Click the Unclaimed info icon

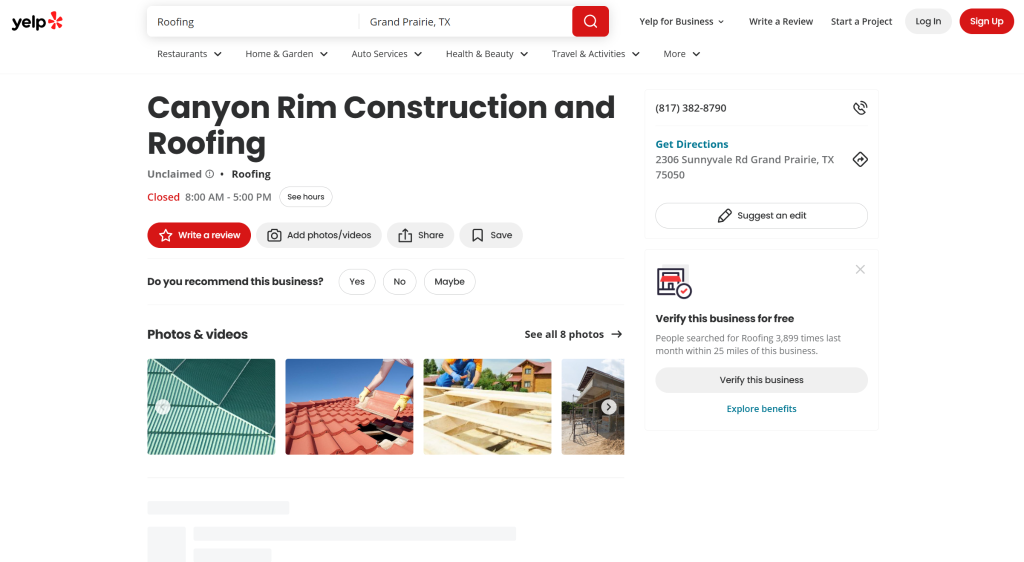pyautogui.click(x=210, y=174)
